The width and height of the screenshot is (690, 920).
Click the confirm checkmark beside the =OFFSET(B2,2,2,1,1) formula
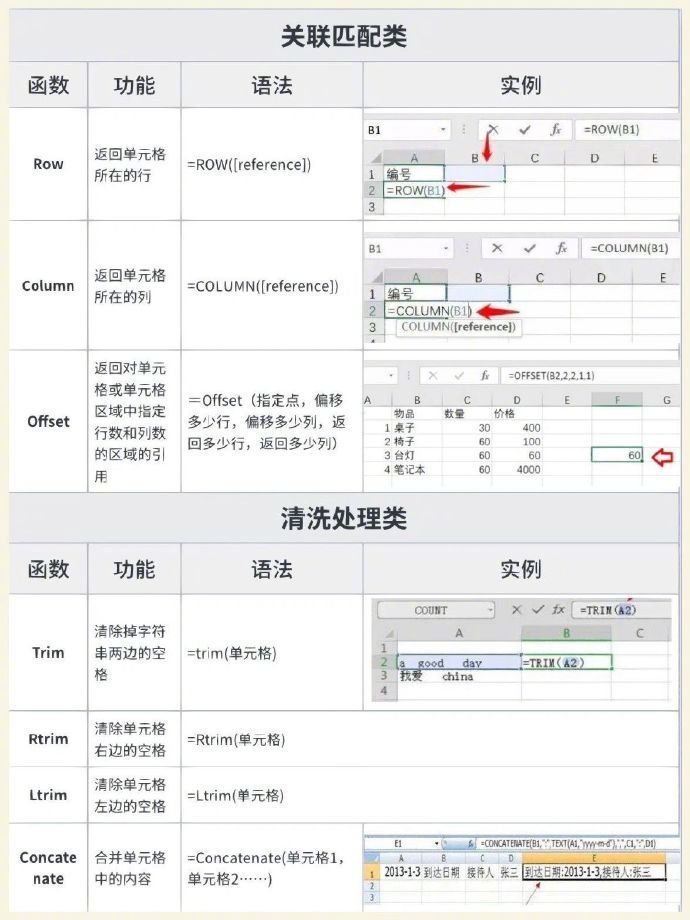tap(458, 376)
